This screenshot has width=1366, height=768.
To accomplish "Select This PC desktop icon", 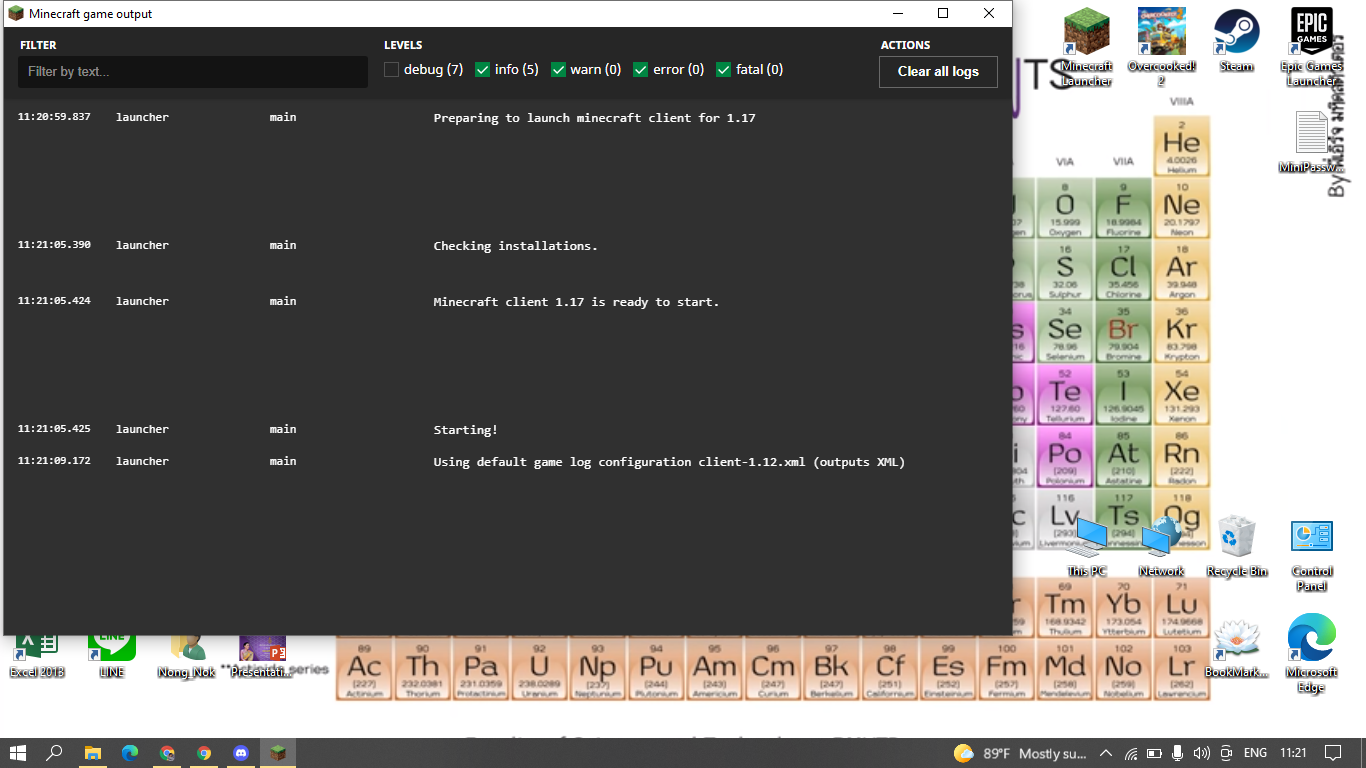I will [1086, 547].
